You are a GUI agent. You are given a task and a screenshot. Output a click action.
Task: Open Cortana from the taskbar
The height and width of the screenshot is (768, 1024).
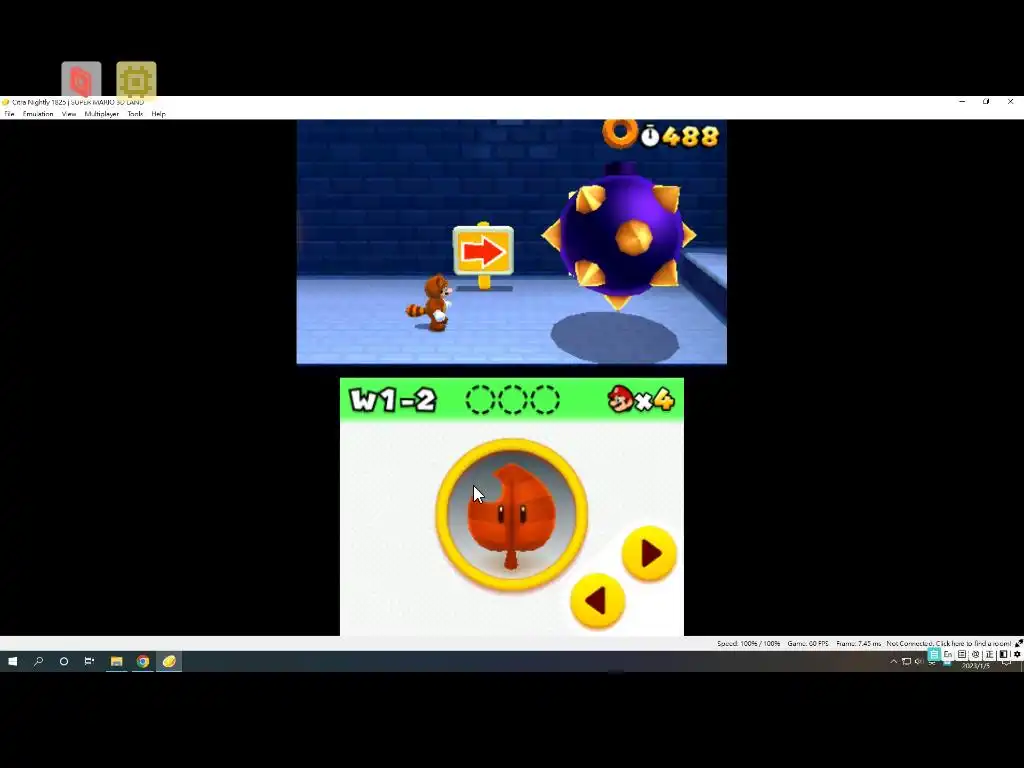click(x=63, y=661)
